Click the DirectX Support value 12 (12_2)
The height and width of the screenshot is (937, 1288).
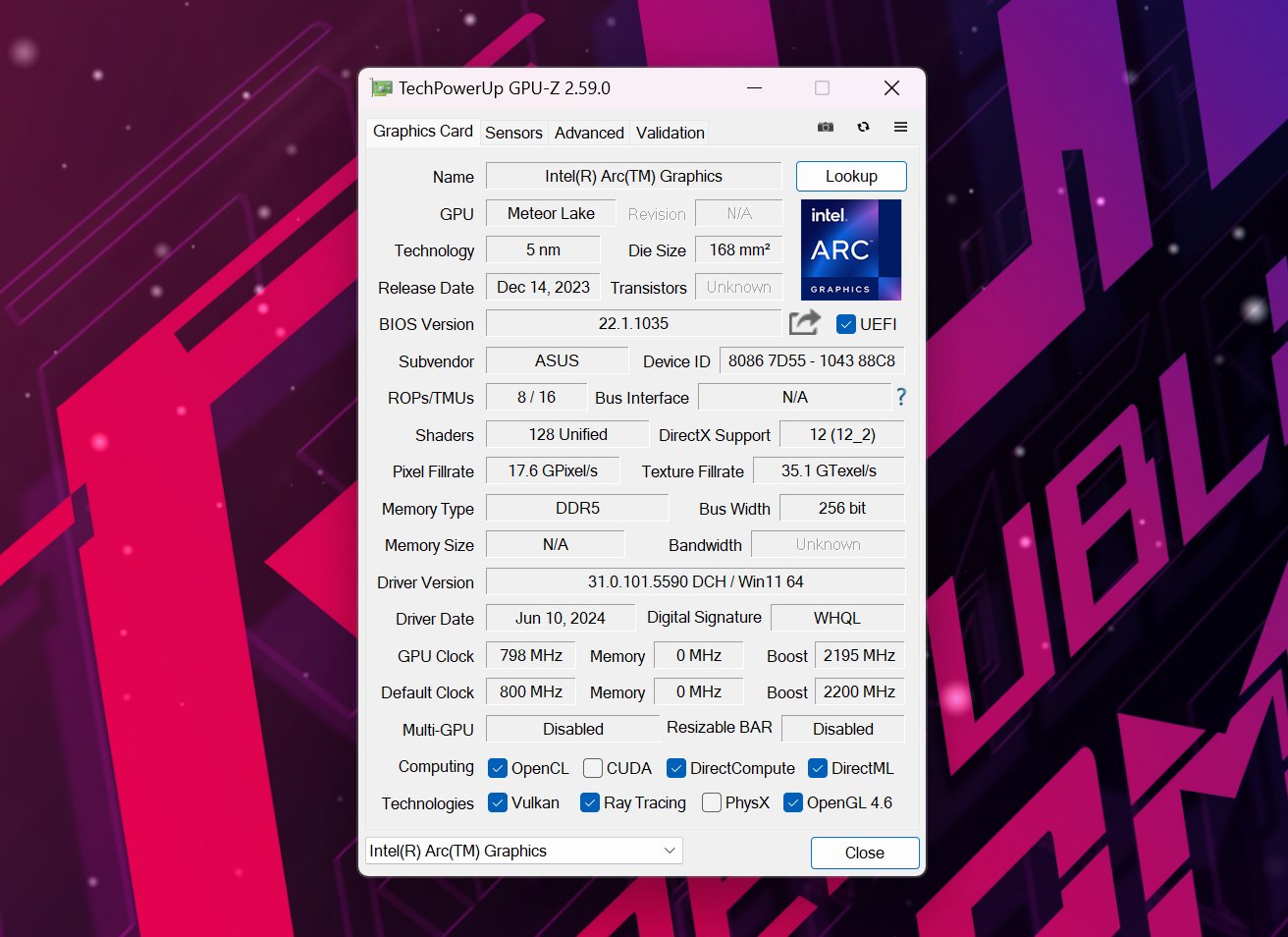point(842,434)
